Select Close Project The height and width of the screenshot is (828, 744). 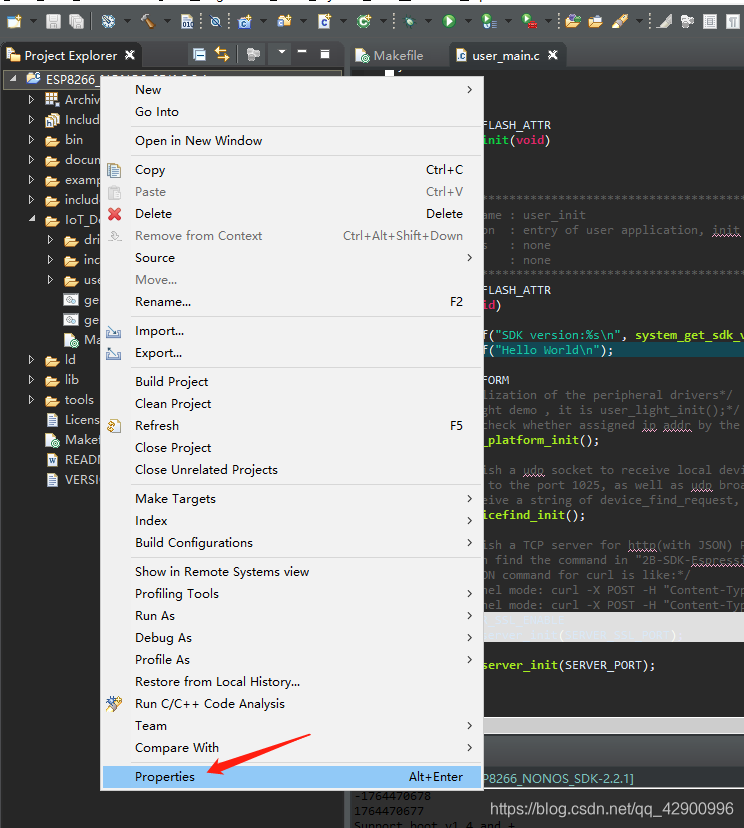point(291,448)
